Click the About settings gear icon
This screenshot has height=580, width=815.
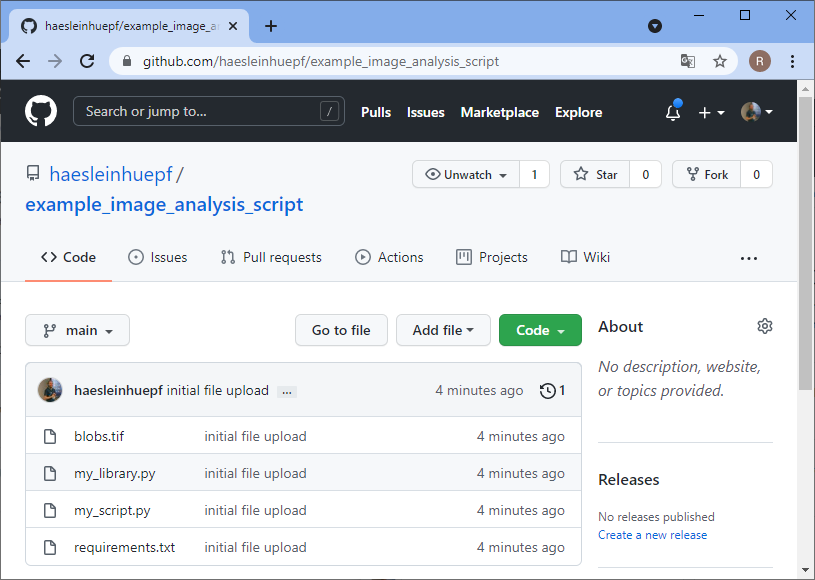click(x=765, y=326)
